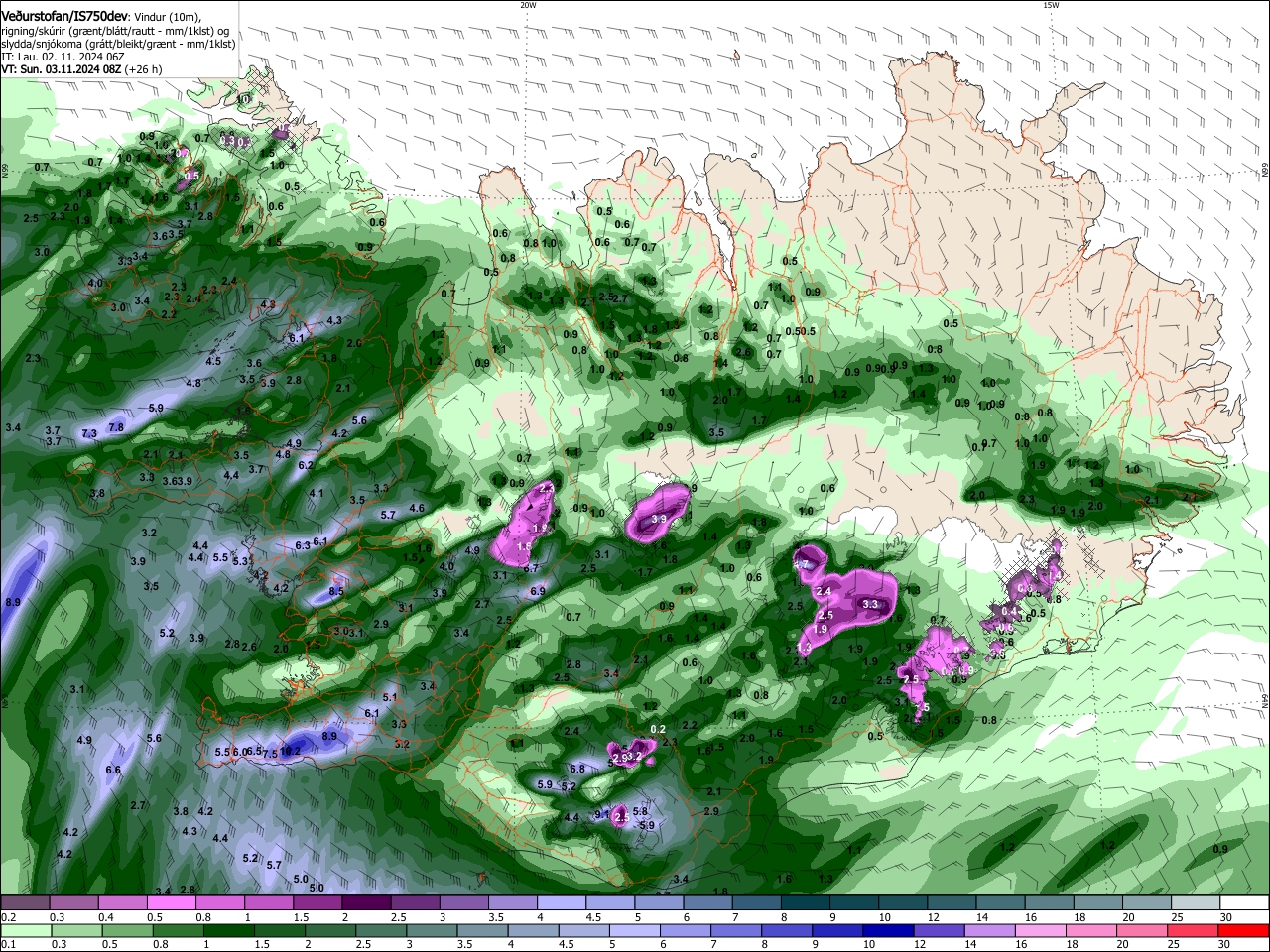Click the 6.3 precipitation value on the map

(x=303, y=545)
